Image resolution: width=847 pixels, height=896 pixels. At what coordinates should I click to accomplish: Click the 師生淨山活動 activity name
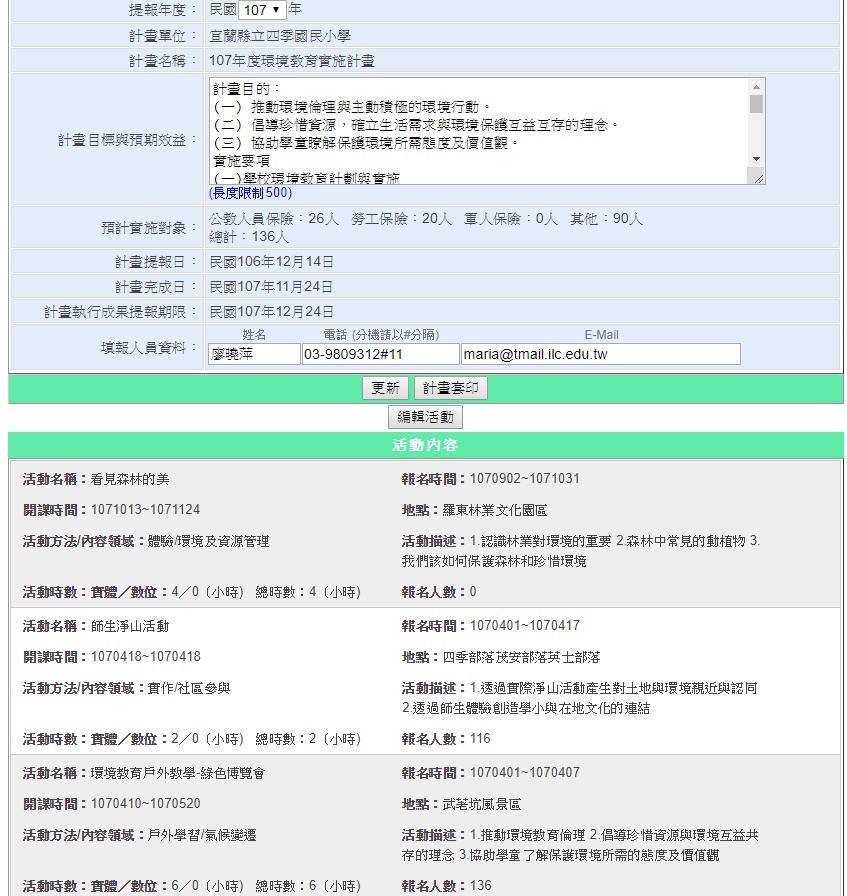(130, 626)
